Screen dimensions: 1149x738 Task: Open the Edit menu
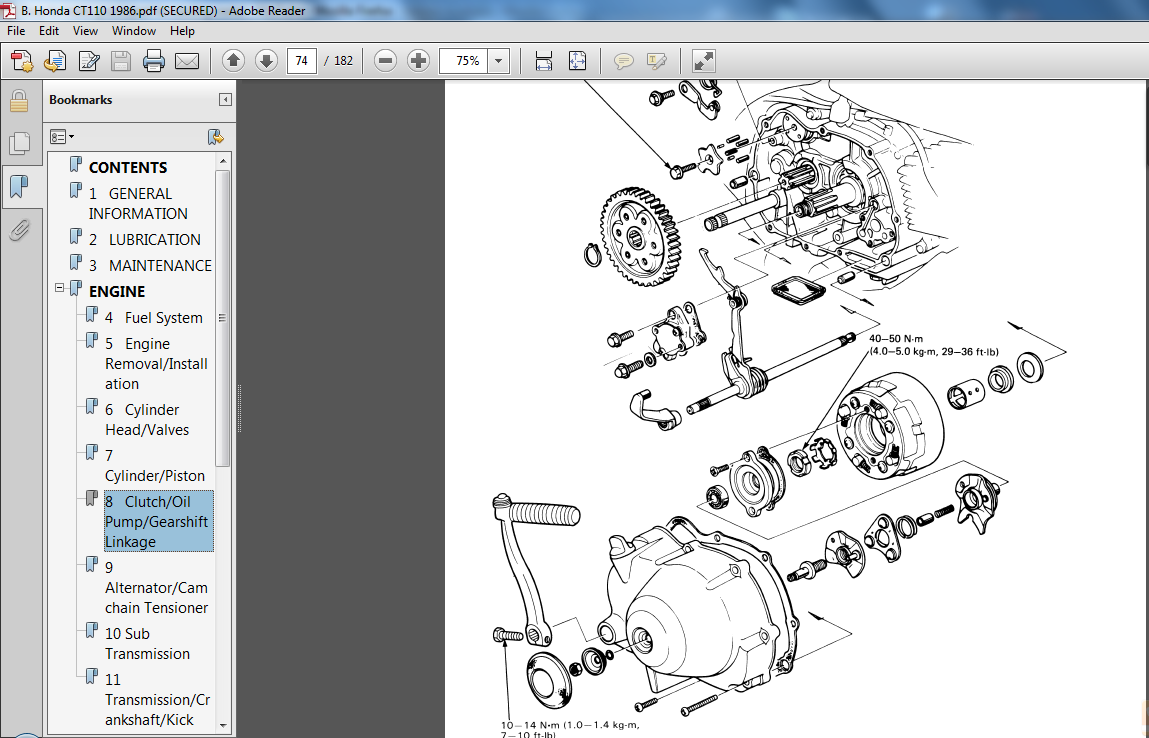49,31
